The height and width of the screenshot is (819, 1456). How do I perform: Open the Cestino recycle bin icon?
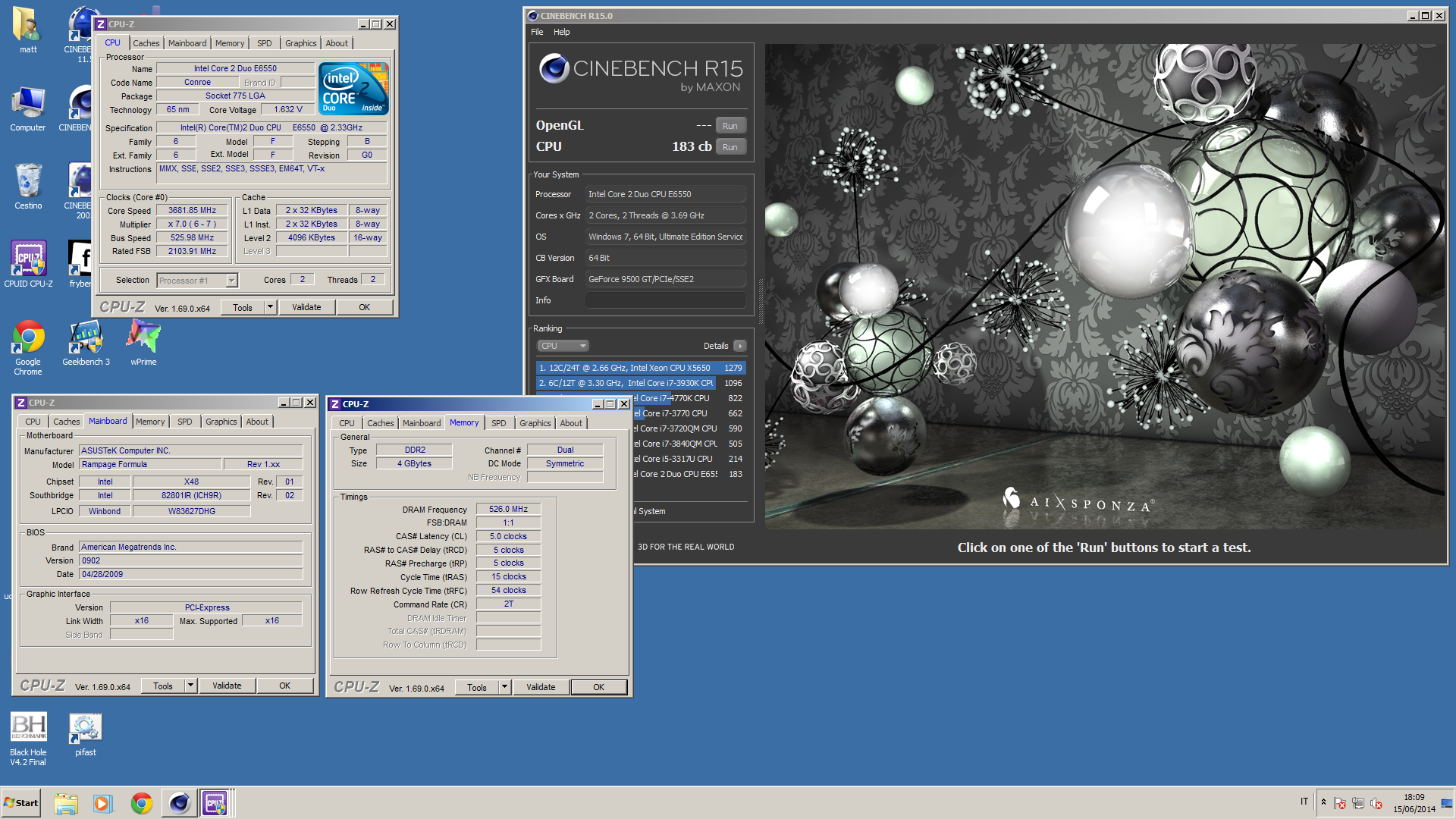tap(28, 187)
